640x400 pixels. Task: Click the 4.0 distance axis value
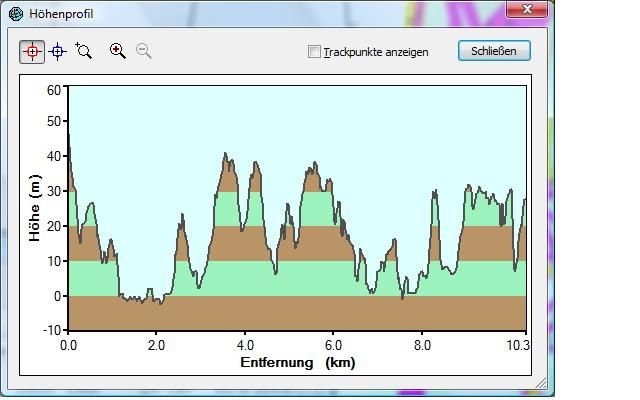[x=245, y=346]
